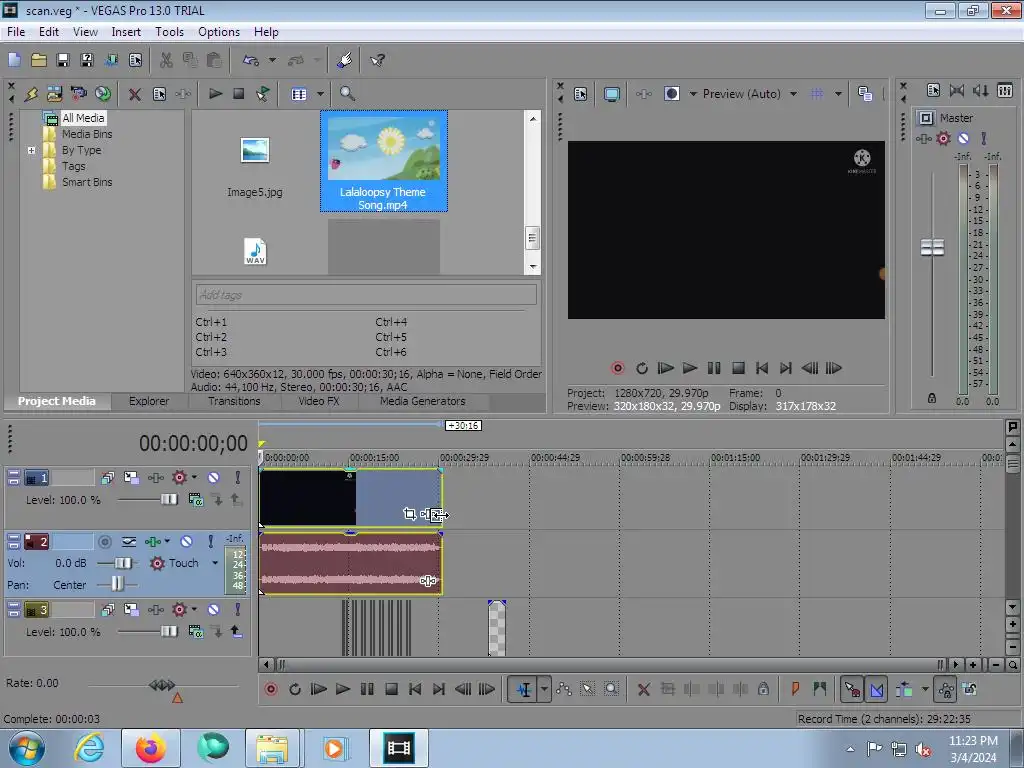
Task: Go to start in preview transport
Action: 761,368
